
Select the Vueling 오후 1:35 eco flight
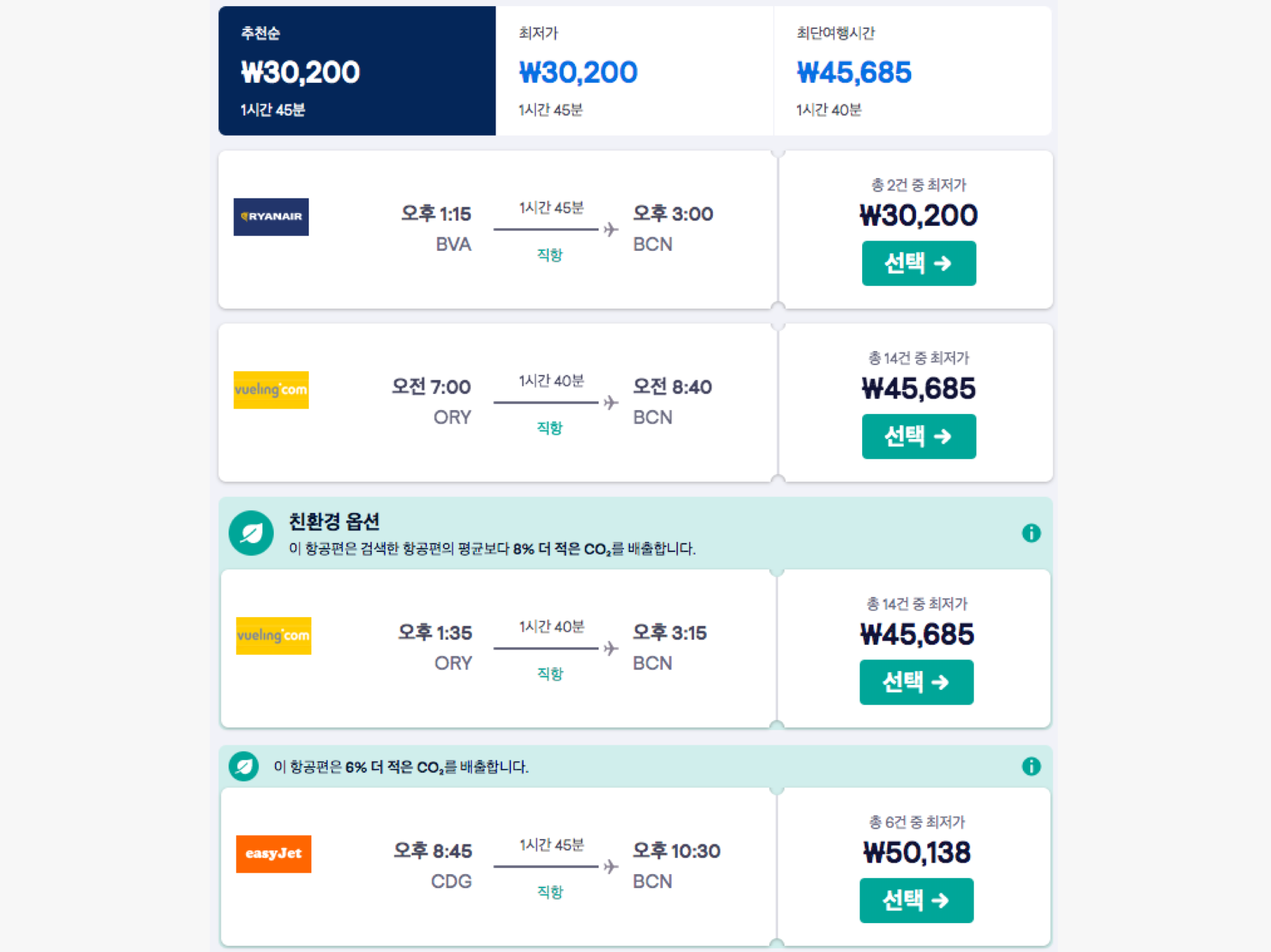916,682
